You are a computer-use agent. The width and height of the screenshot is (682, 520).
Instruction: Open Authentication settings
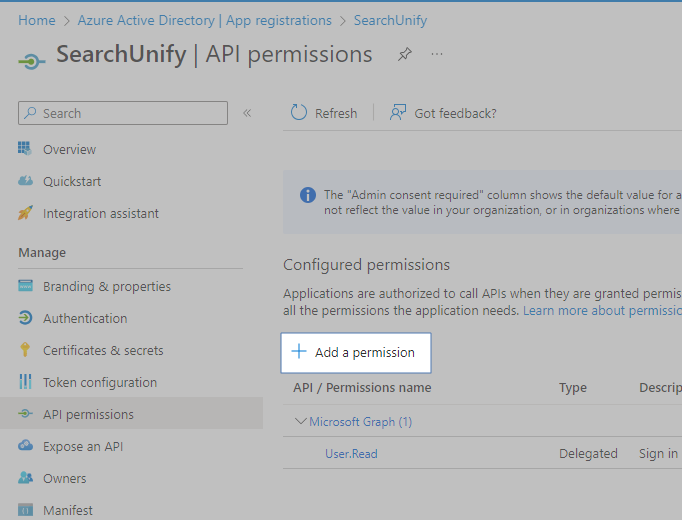84,318
